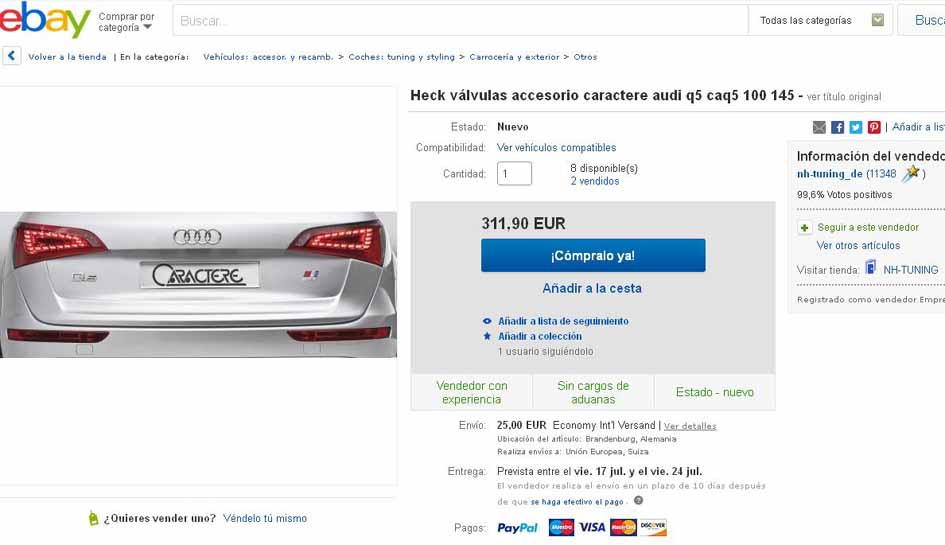Share listing on Facebook

click(x=837, y=127)
